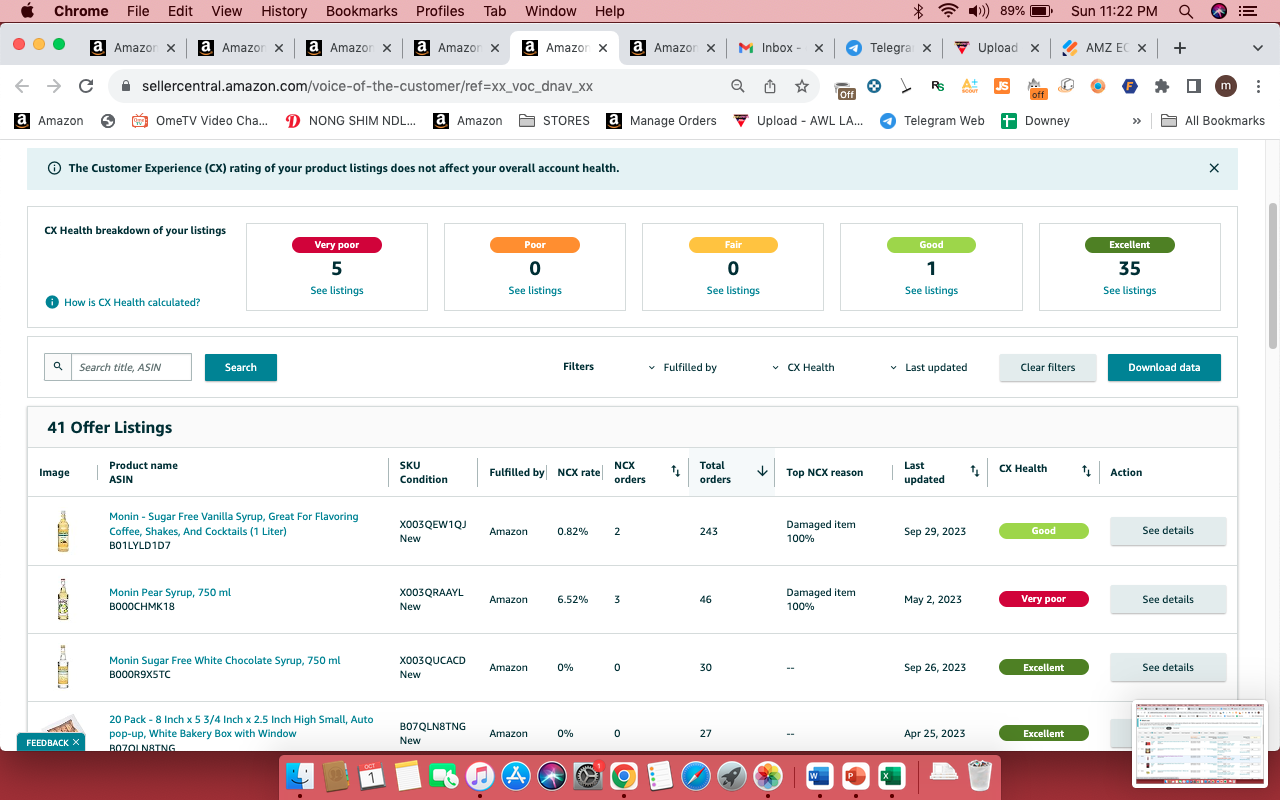The image size is (1280, 800).
Task: Launch Microsoft Word from the dock
Action: [818, 775]
